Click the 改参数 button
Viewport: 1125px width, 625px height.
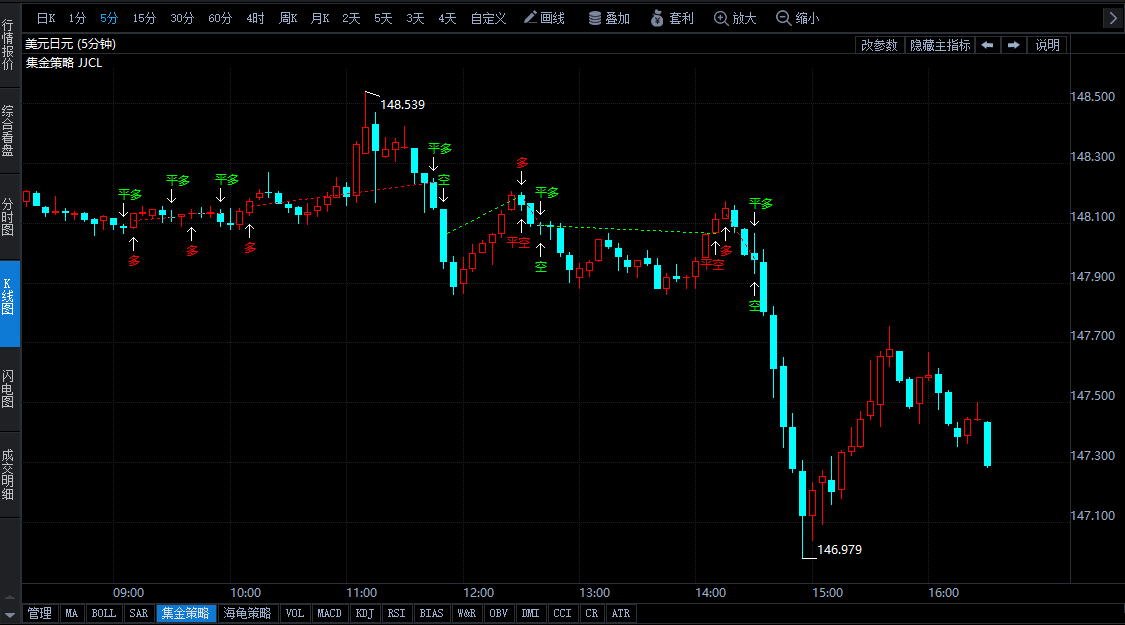(879, 45)
